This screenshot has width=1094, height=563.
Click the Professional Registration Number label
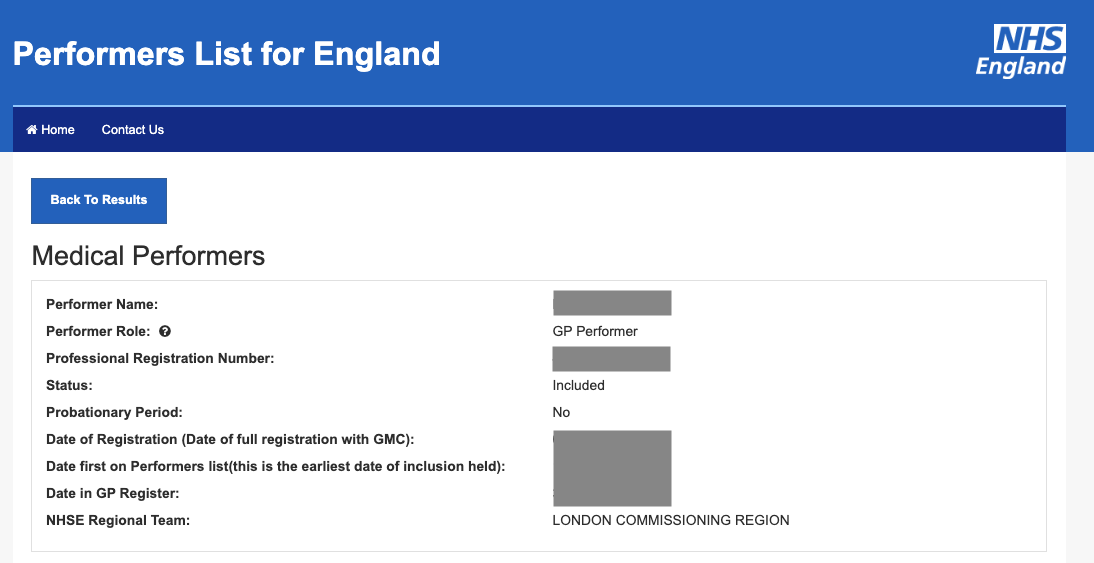pyautogui.click(x=160, y=359)
